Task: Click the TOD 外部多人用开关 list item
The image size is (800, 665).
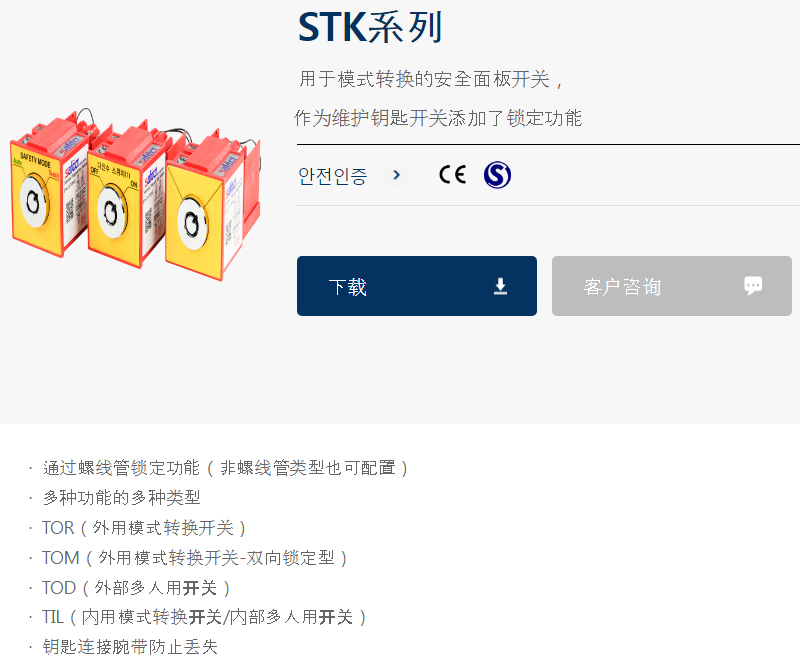Action: (x=136, y=588)
